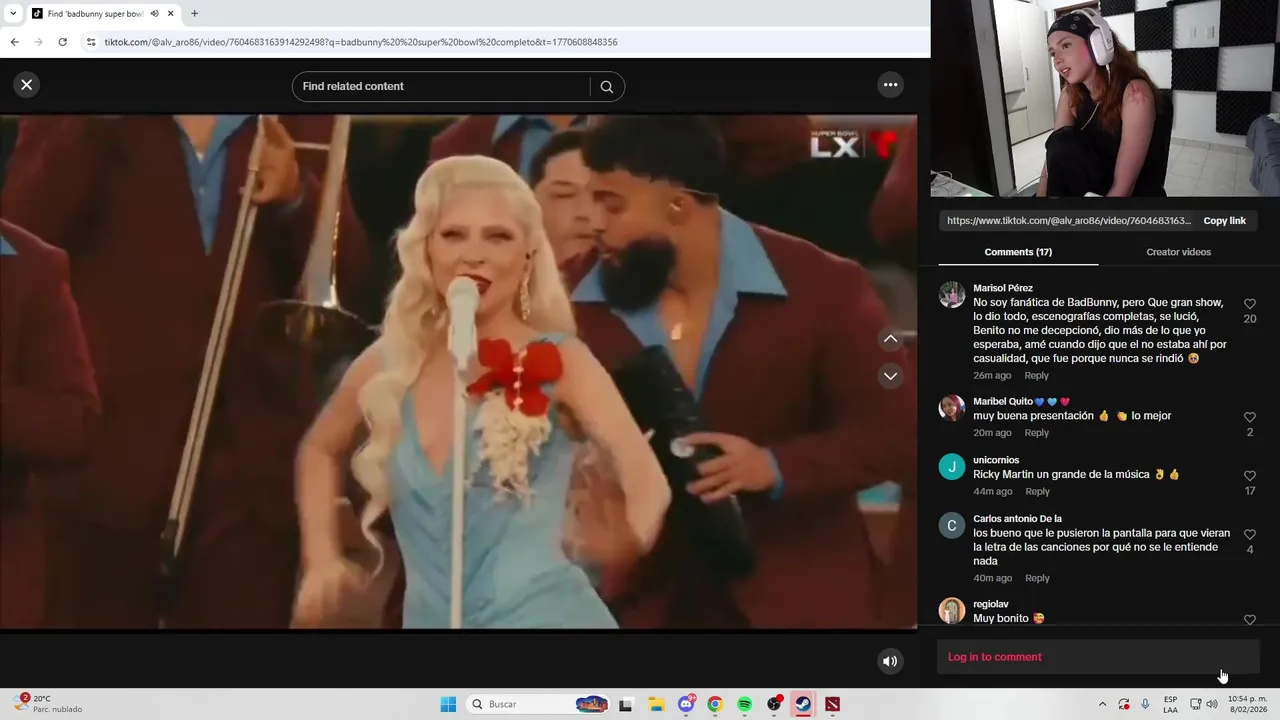This screenshot has height=720, width=1280.
Task: Mute the video with the speaker button
Action: click(889, 661)
